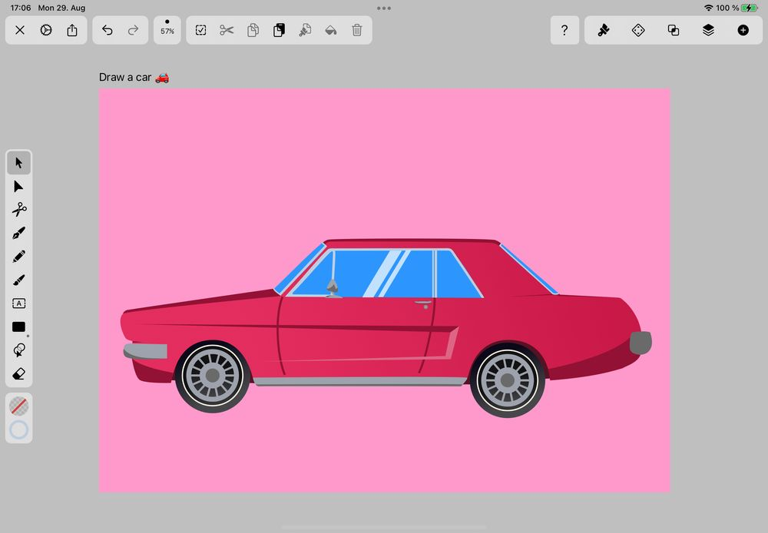Select the Pen tool
The height and width of the screenshot is (533, 768).
[19, 233]
